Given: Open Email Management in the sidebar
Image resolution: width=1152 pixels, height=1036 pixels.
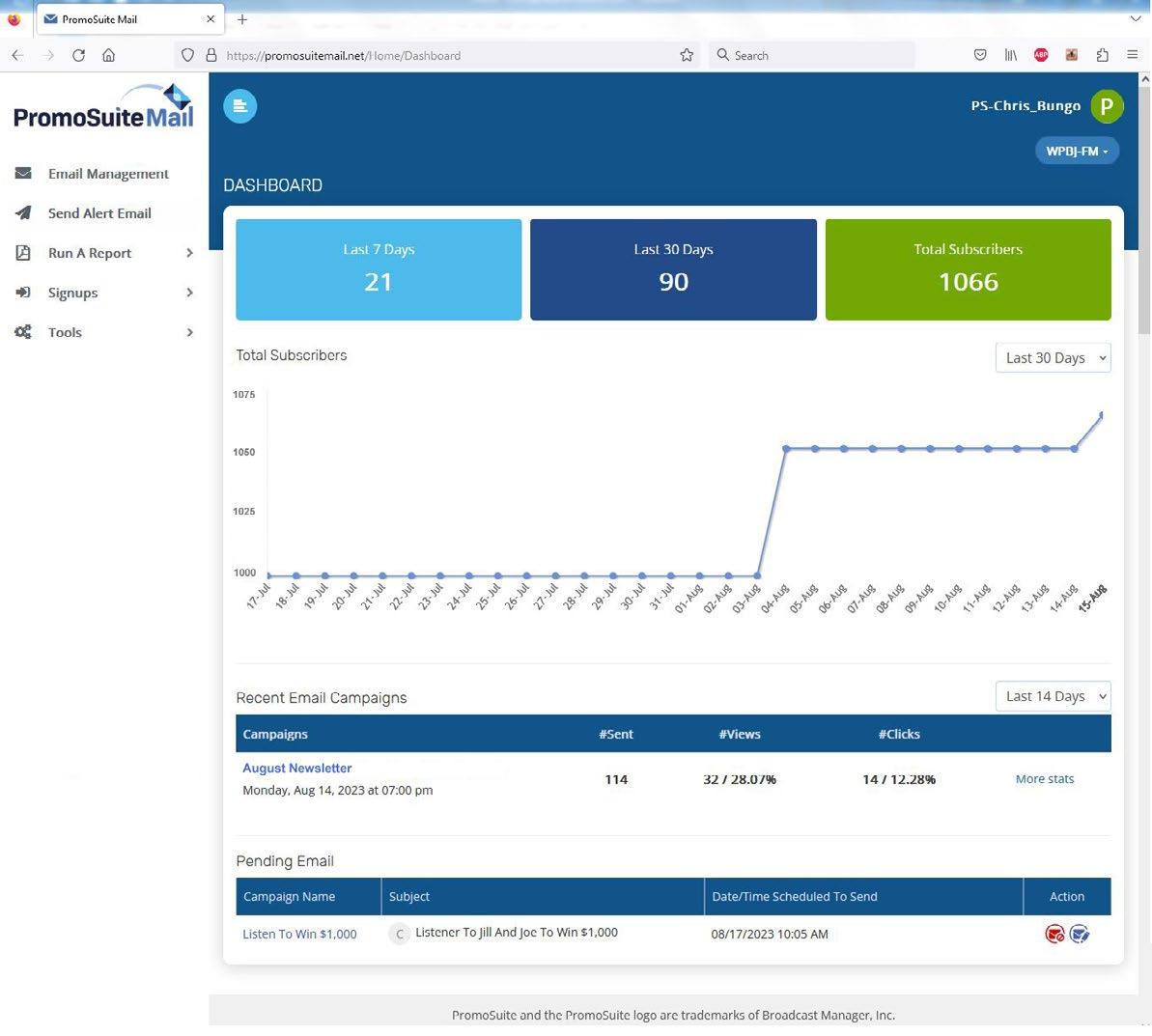Looking at the screenshot, I should 103,174.
